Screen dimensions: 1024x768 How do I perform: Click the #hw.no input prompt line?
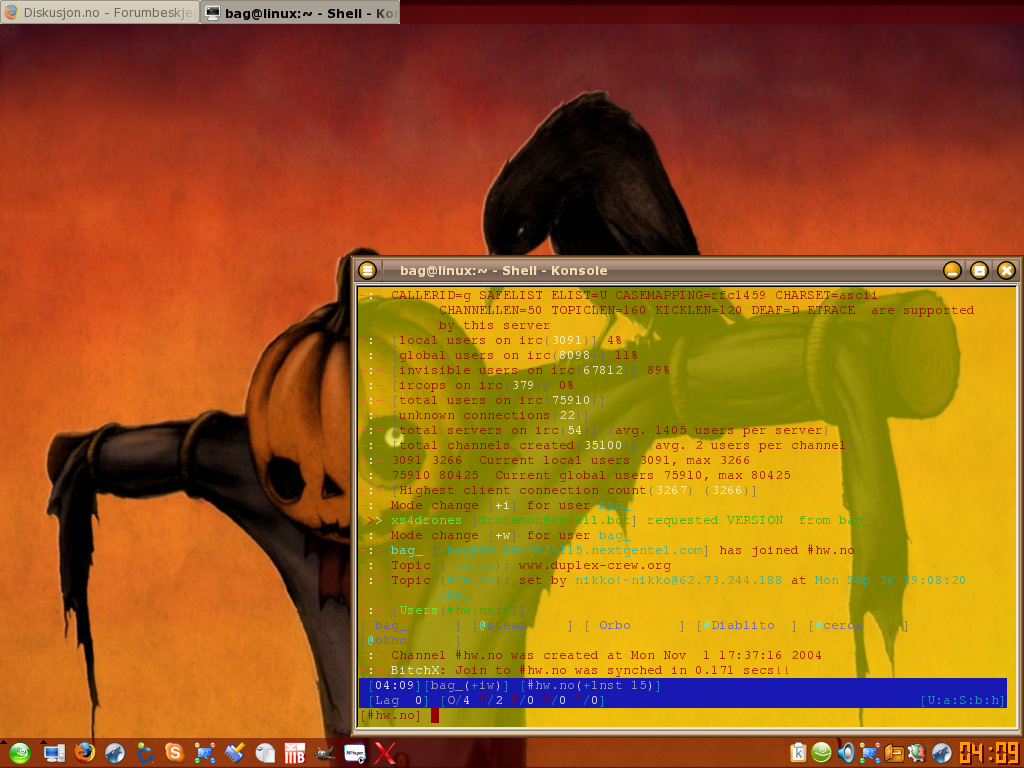point(682,716)
